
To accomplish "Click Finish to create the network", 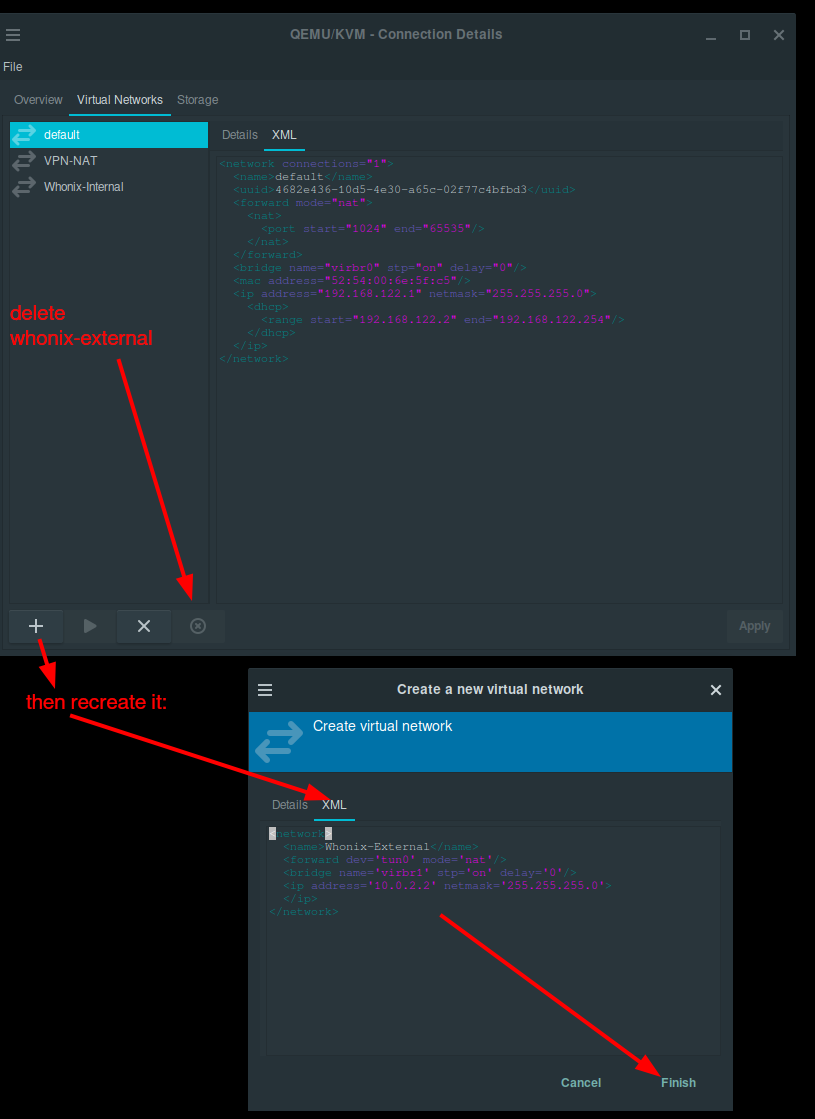I will pos(678,1083).
